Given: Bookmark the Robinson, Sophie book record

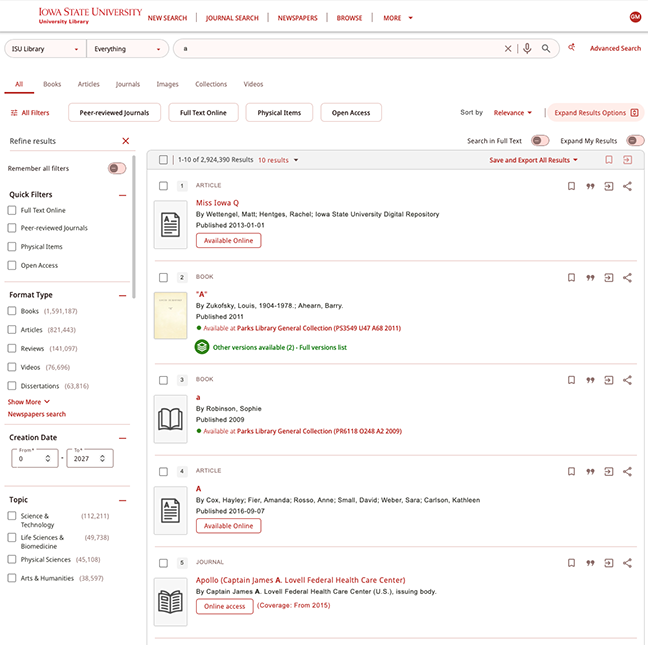Looking at the screenshot, I should (x=571, y=380).
